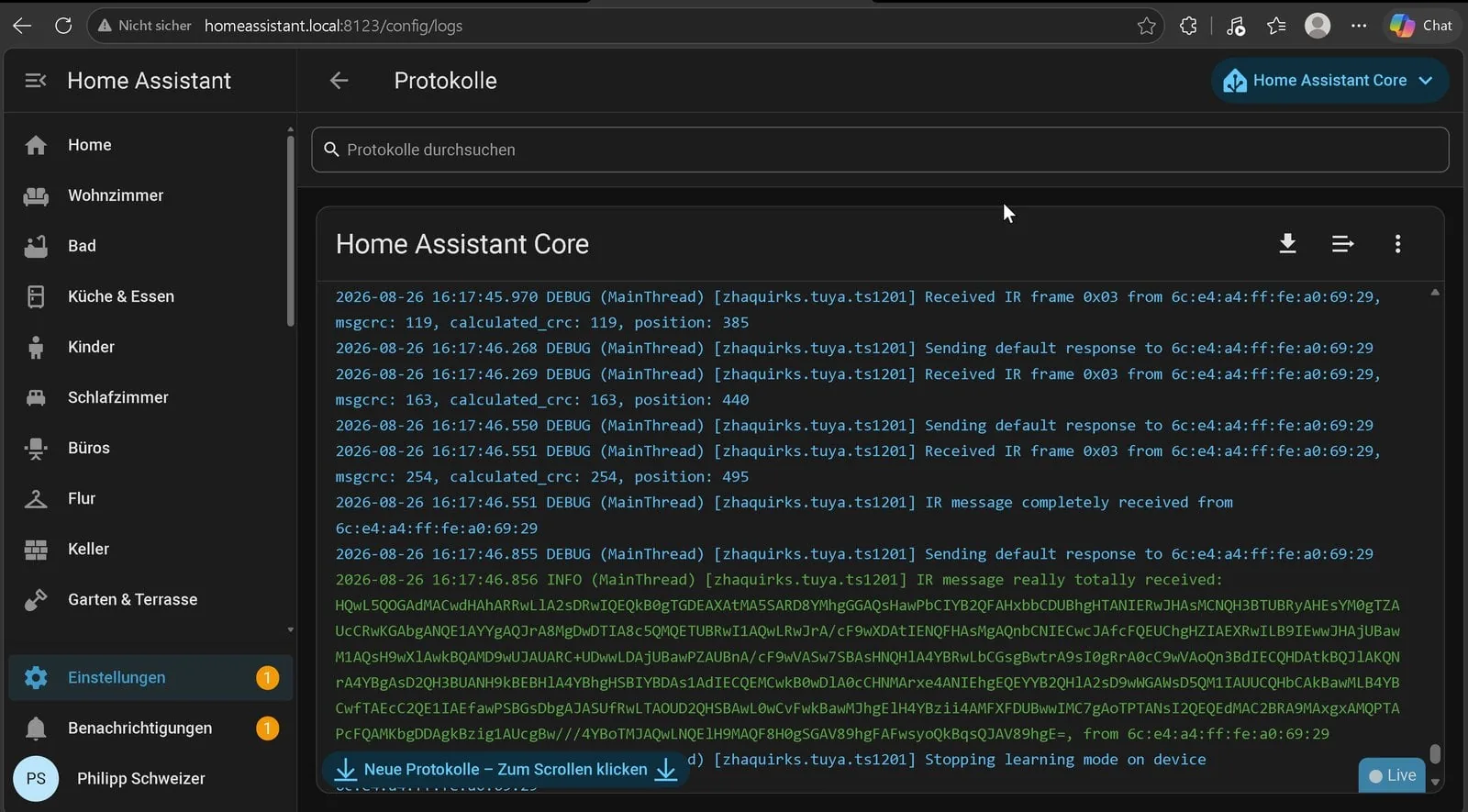This screenshot has height=812, width=1468.
Task: Bookmark this page with the star icon
Action: pyautogui.click(x=1146, y=26)
